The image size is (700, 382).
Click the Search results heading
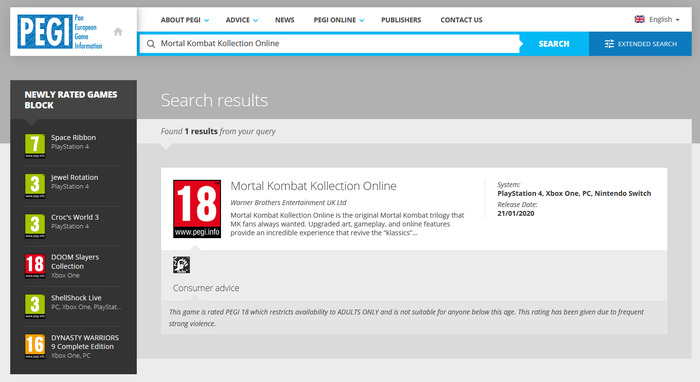coord(214,100)
